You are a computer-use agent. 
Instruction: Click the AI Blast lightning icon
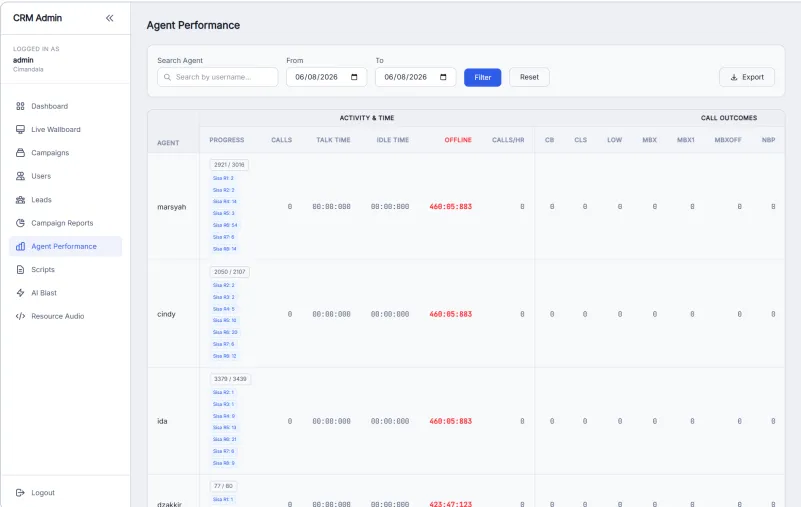pyautogui.click(x=20, y=293)
